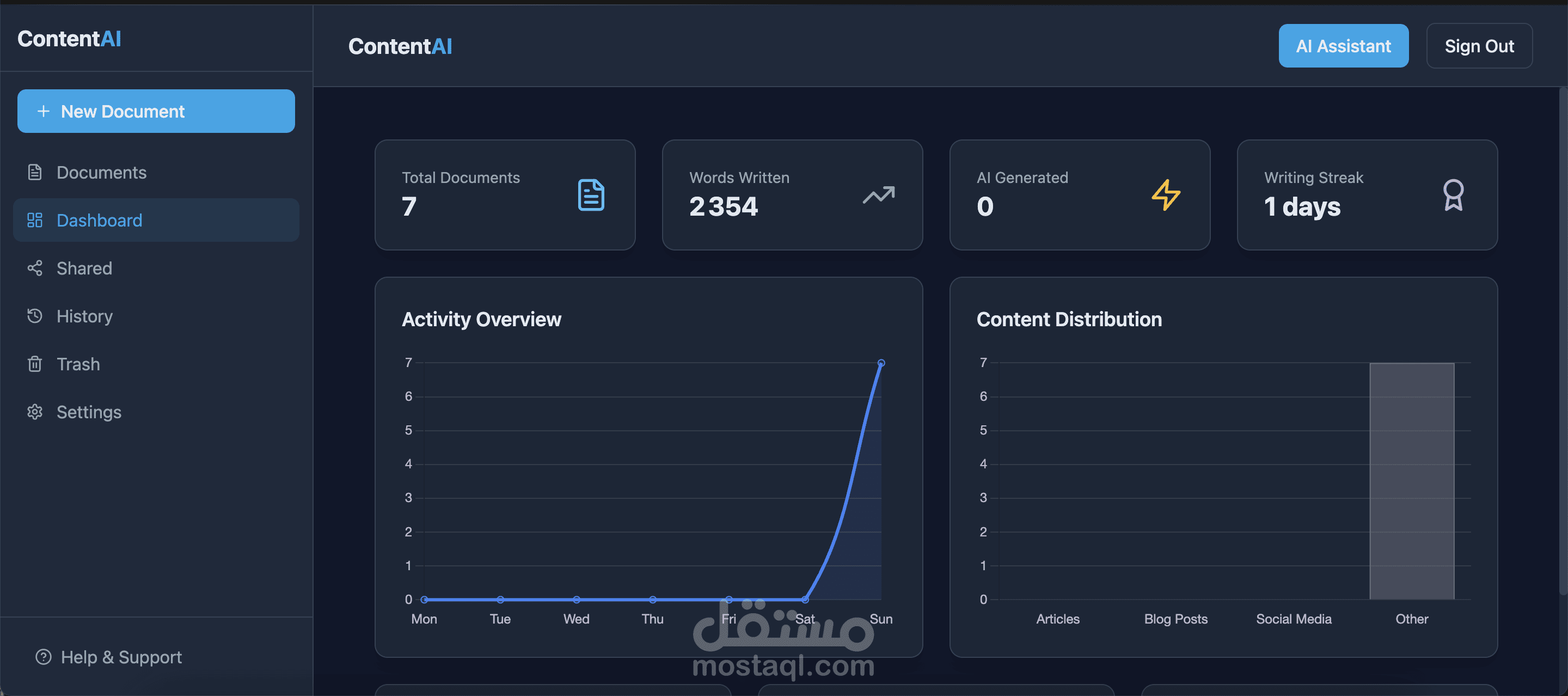Click the Settings gear icon
This screenshot has height=696, width=1568.
(35, 412)
